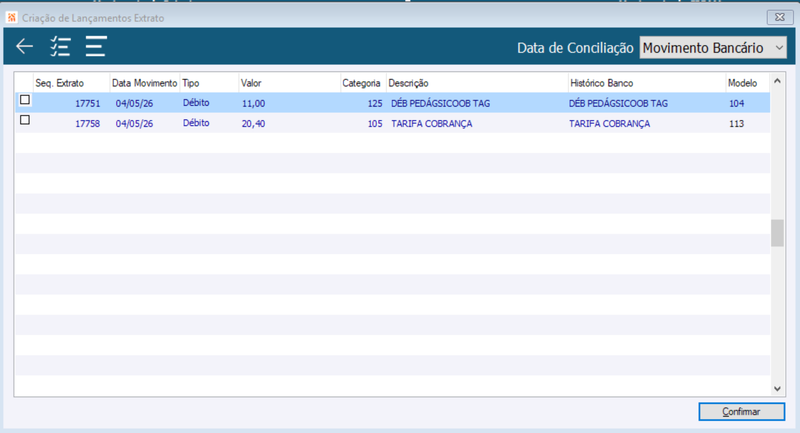Screen dimensions: 800x433
Task: Click the app icon in the title bar
Action: pos(12,18)
